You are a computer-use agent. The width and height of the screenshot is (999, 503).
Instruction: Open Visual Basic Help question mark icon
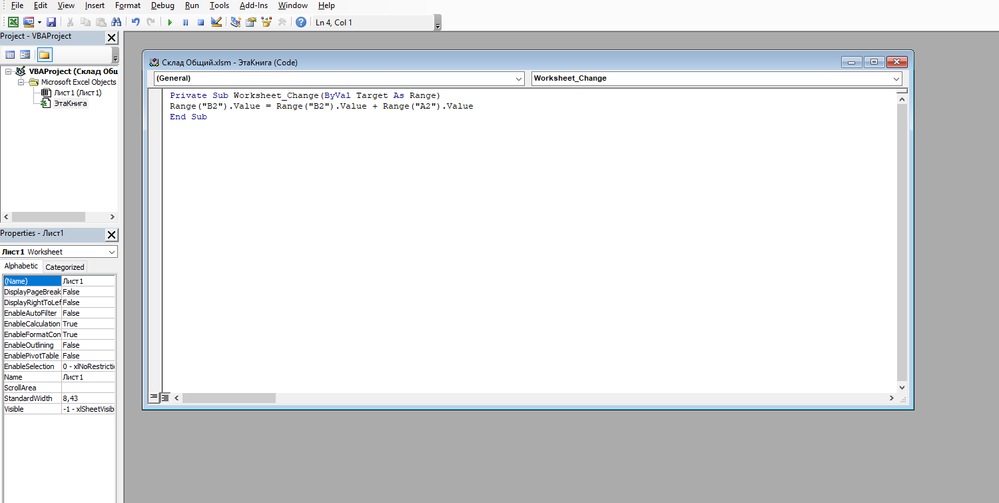(x=301, y=22)
